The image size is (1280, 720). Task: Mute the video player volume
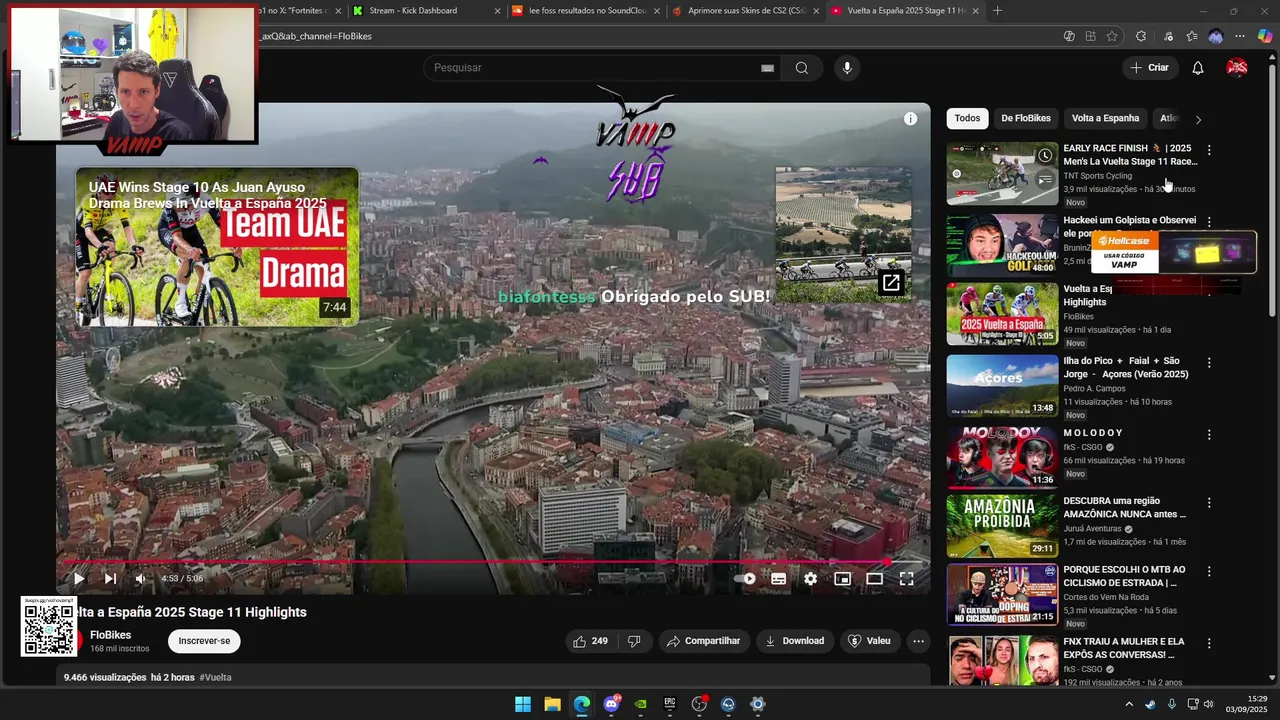tap(141, 578)
